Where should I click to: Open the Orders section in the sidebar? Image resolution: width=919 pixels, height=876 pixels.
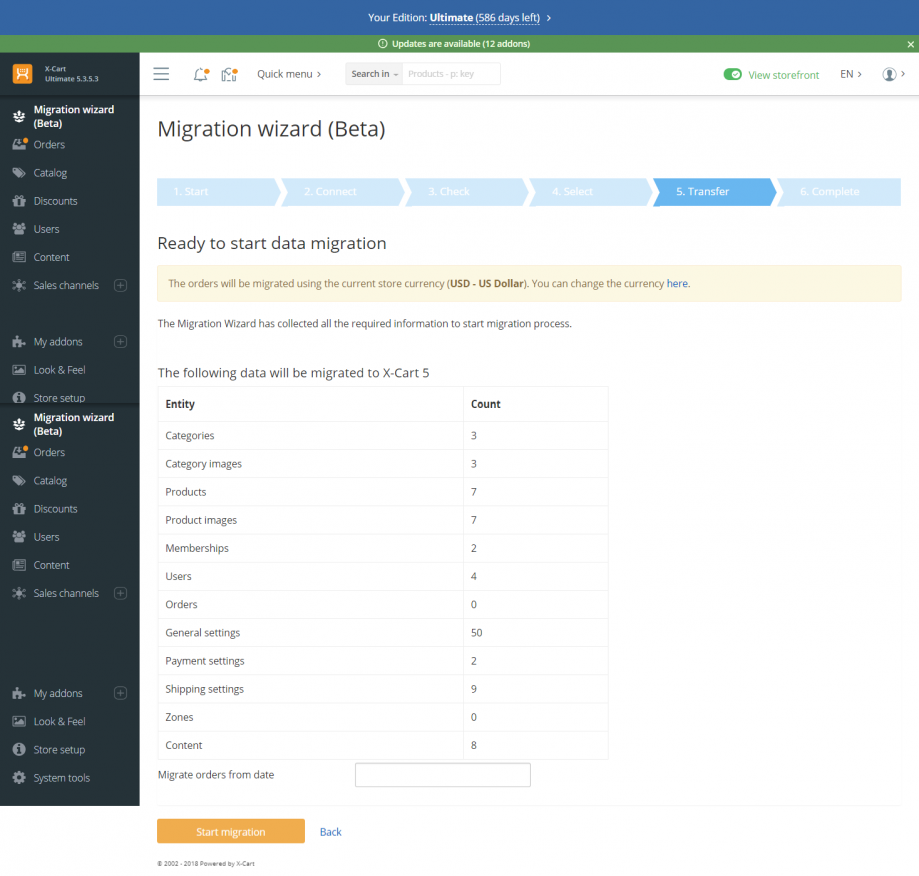coord(48,144)
